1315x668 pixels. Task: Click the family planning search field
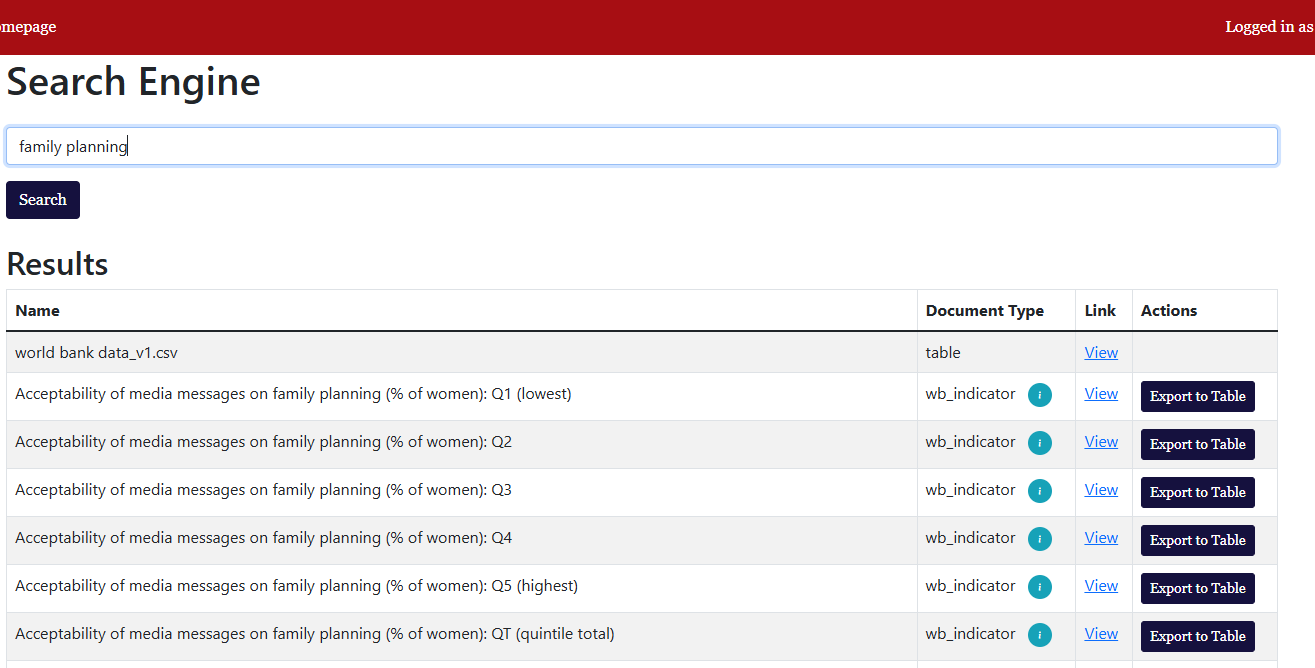point(641,146)
